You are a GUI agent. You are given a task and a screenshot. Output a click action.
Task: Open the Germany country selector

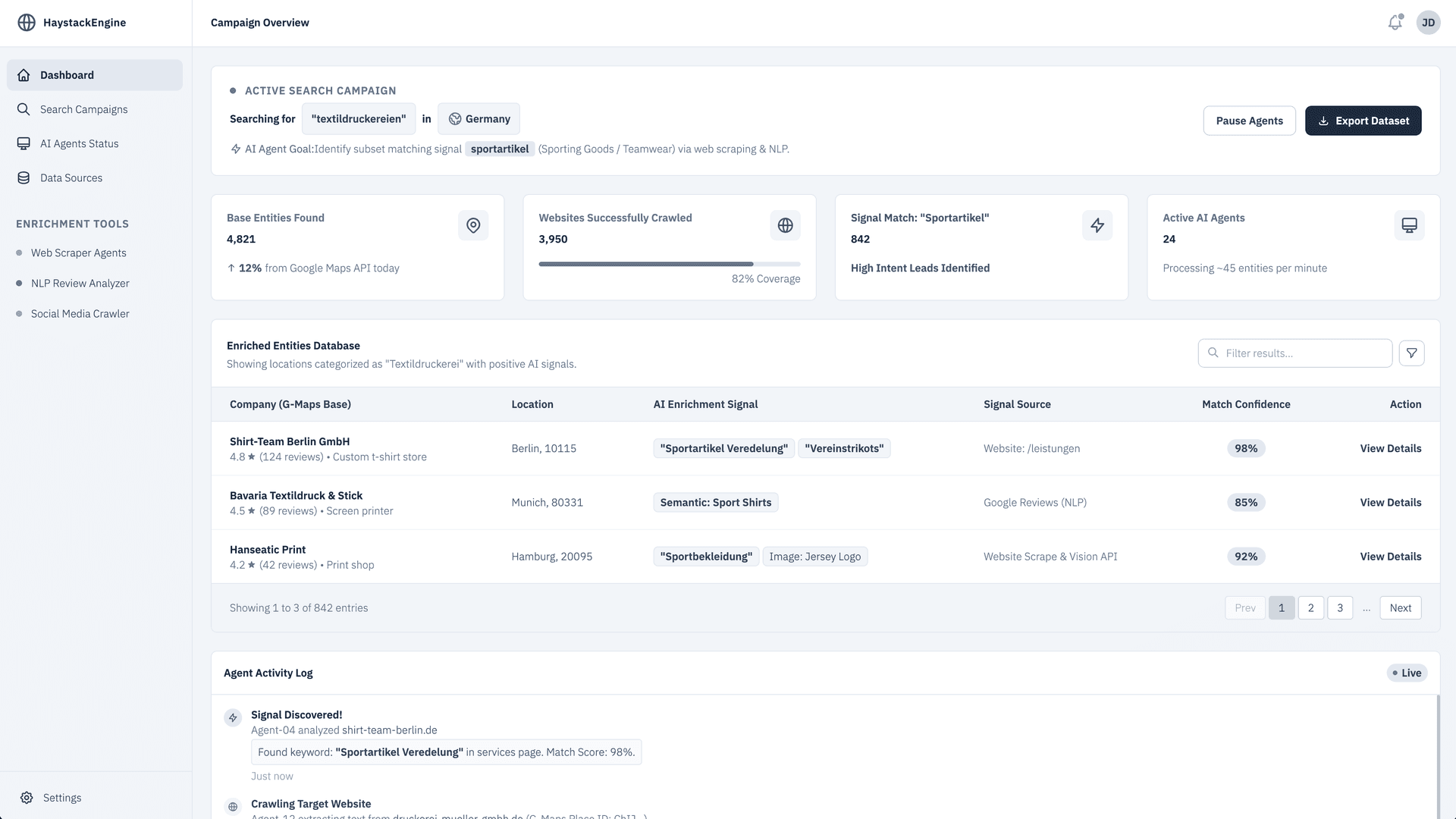(x=479, y=119)
